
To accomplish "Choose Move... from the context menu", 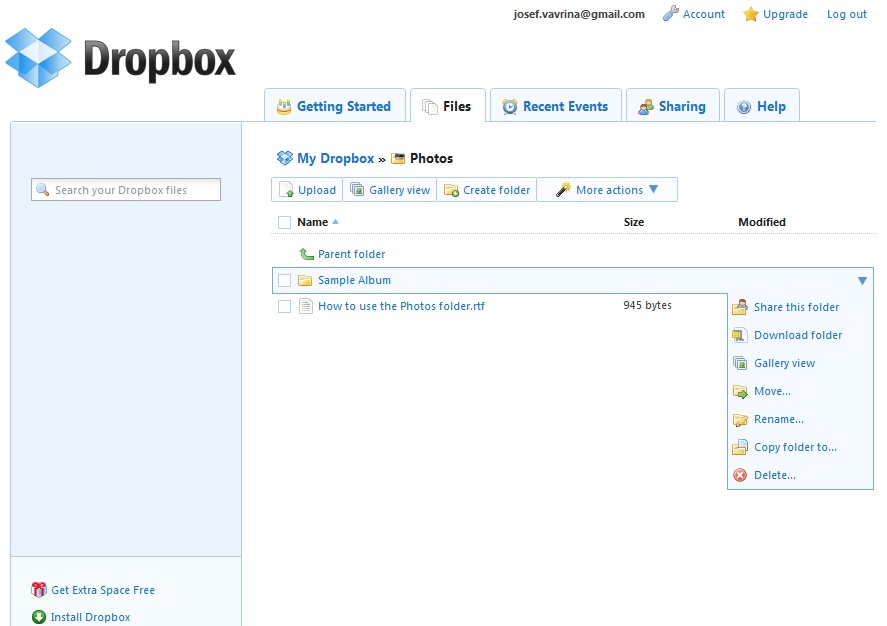I will (772, 391).
